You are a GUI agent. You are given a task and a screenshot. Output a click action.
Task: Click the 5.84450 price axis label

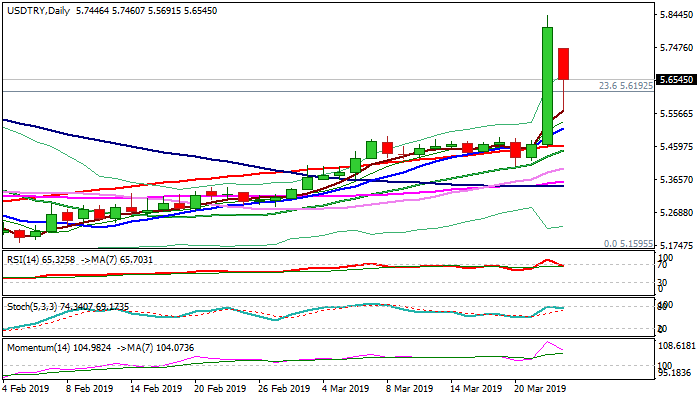pyautogui.click(x=676, y=15)
